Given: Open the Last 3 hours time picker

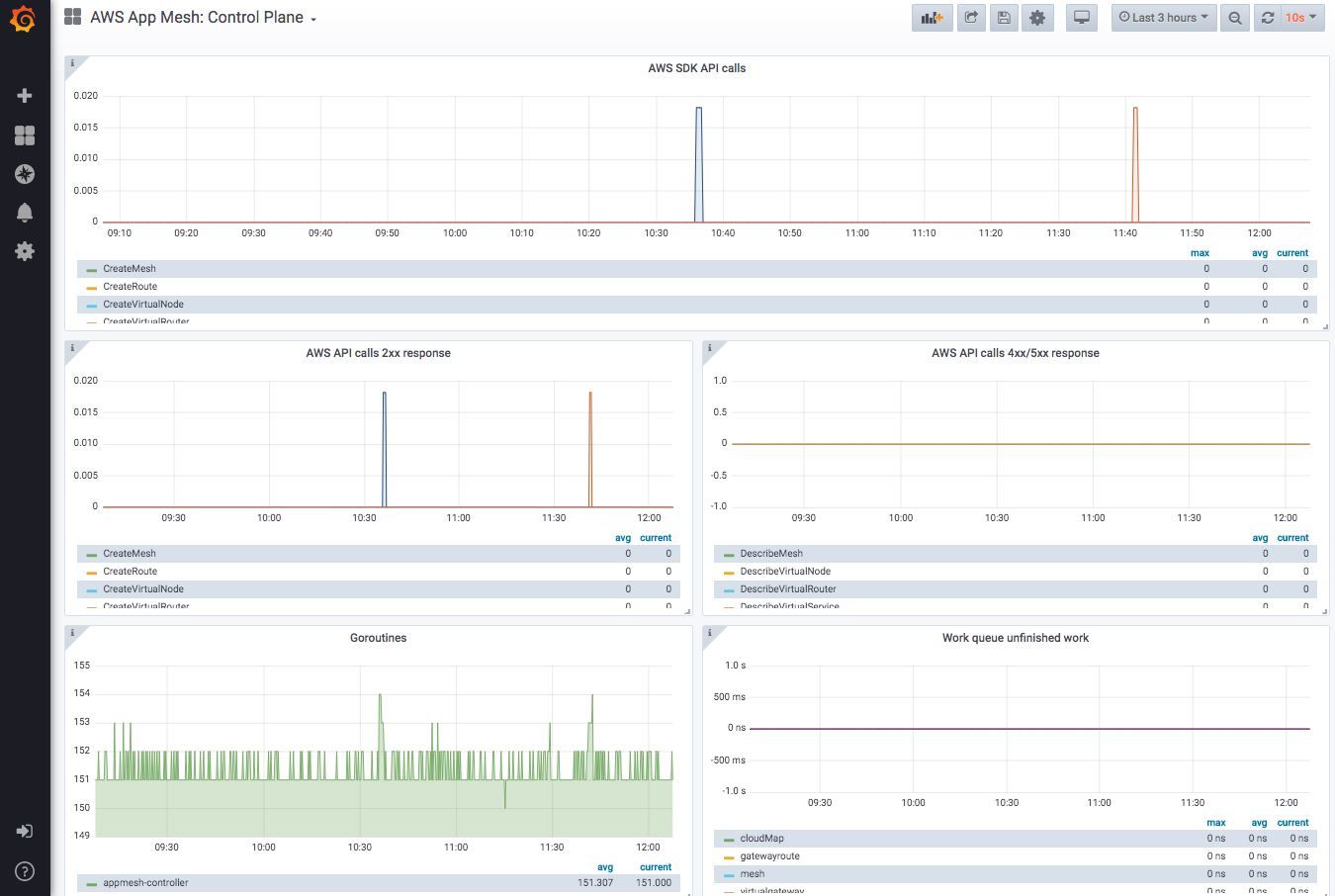Looking at the screenshot, I should pyautogui.click(x=1163, y=18).
